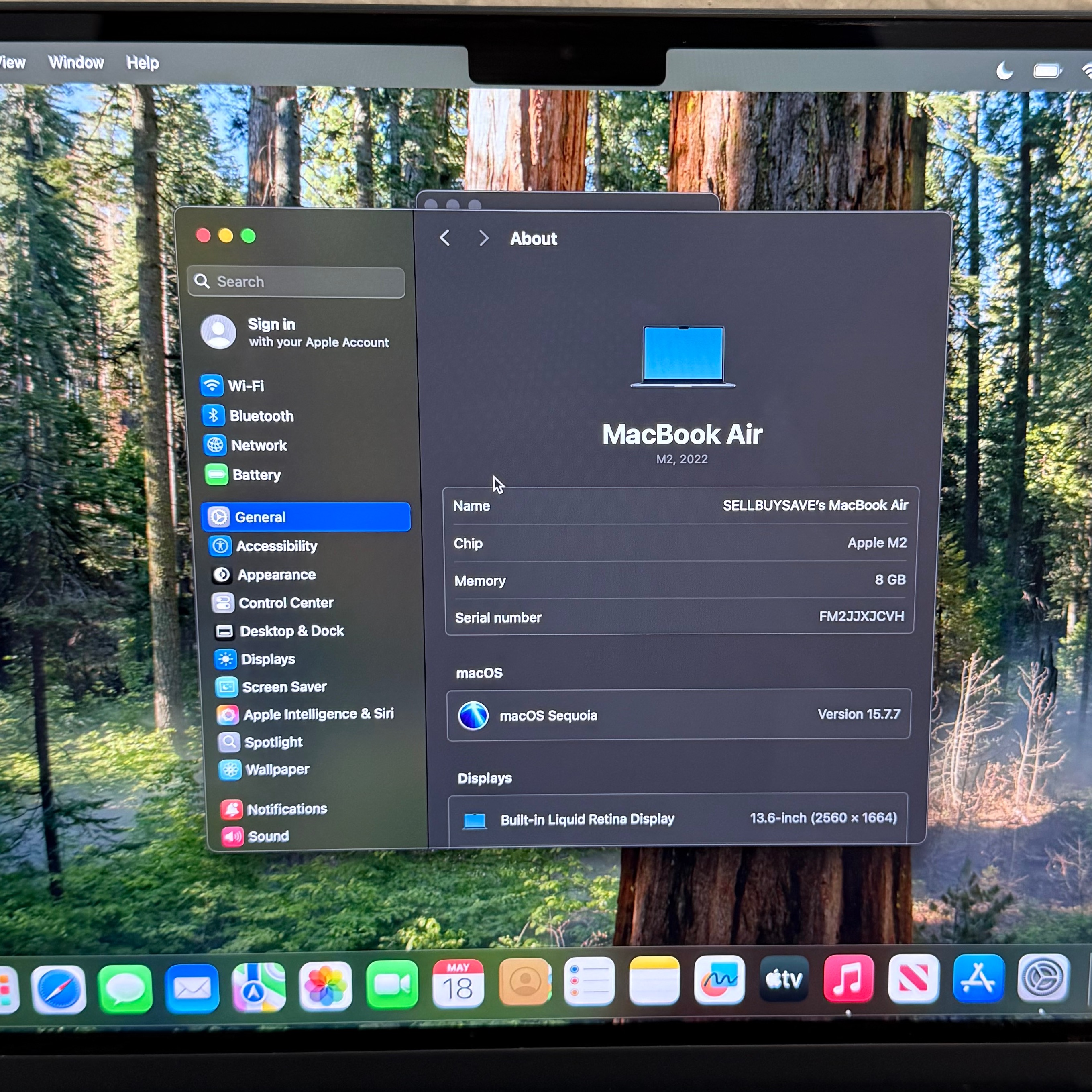Open Wi-Fi settings in the sidebar
The width and height of the screenshot is (1092, 1092).
[x=233, y=386]
